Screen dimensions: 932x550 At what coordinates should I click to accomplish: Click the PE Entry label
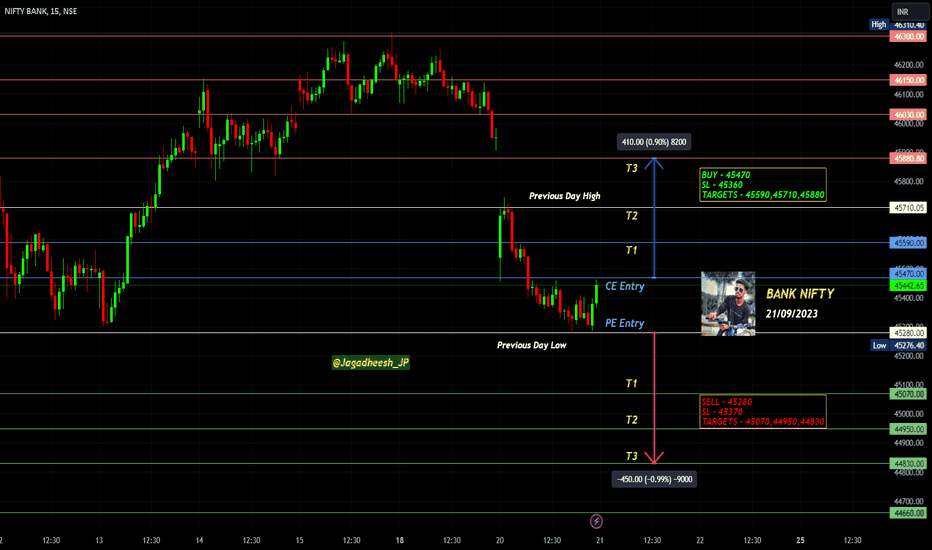tap(624, 323)
